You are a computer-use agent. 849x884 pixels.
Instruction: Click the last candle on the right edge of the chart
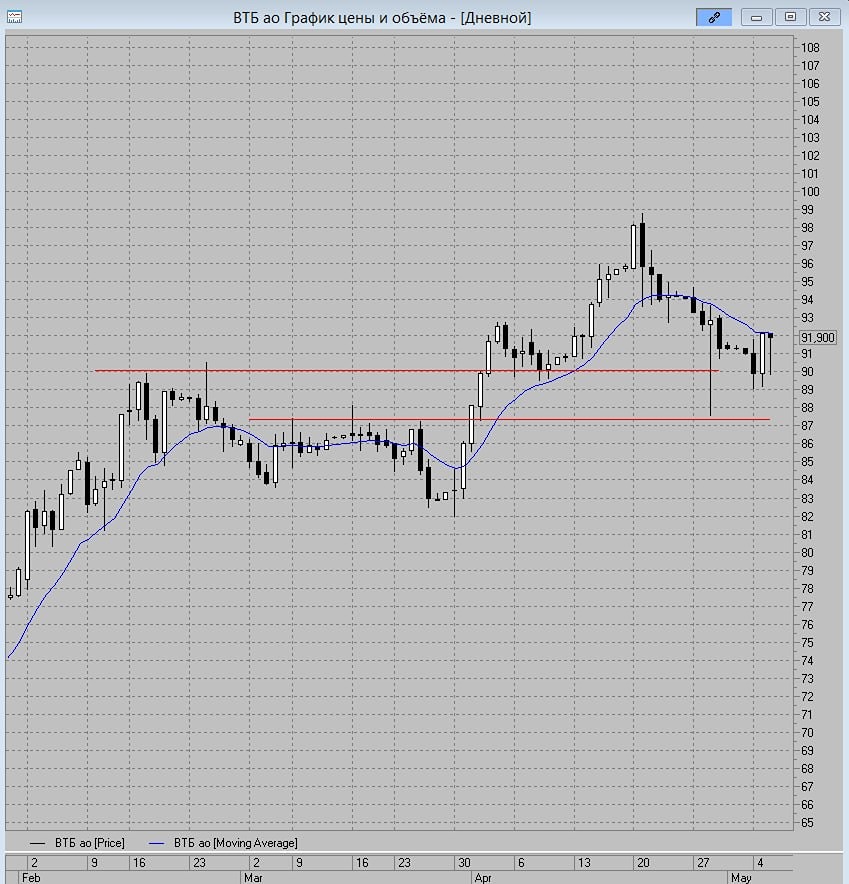coord(771,336)
